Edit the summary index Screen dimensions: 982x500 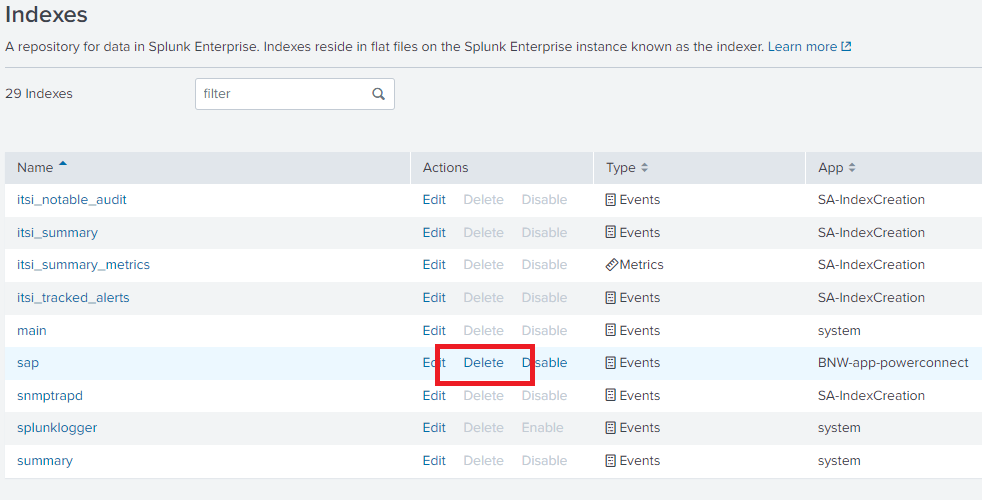pyautogui.click(x=434, y=461)
